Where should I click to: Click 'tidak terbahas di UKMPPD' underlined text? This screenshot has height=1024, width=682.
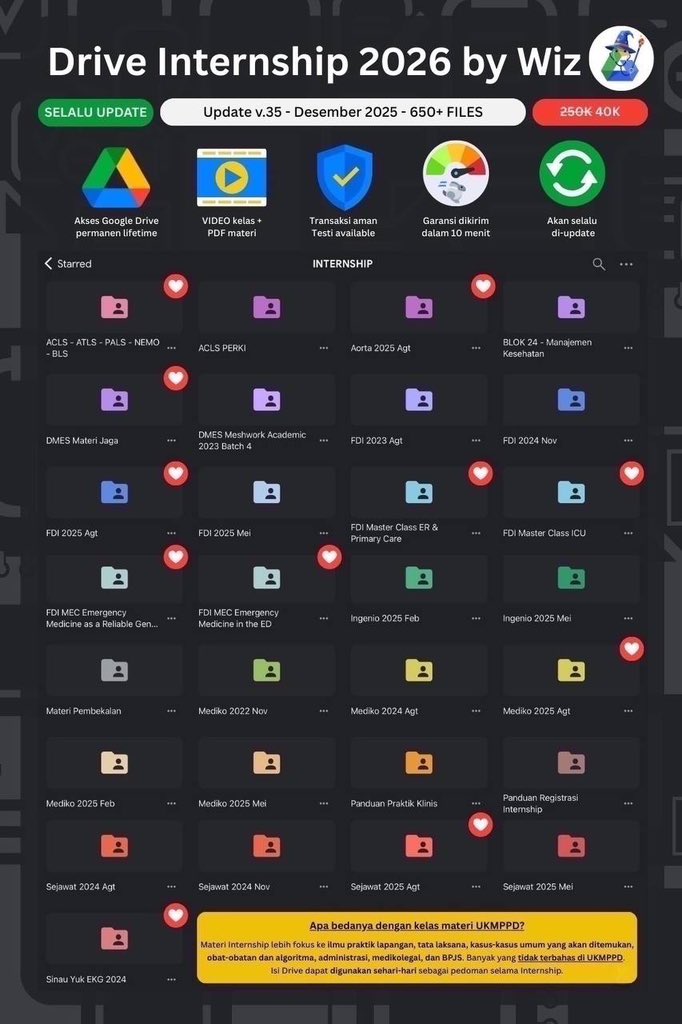click(570, 957)
